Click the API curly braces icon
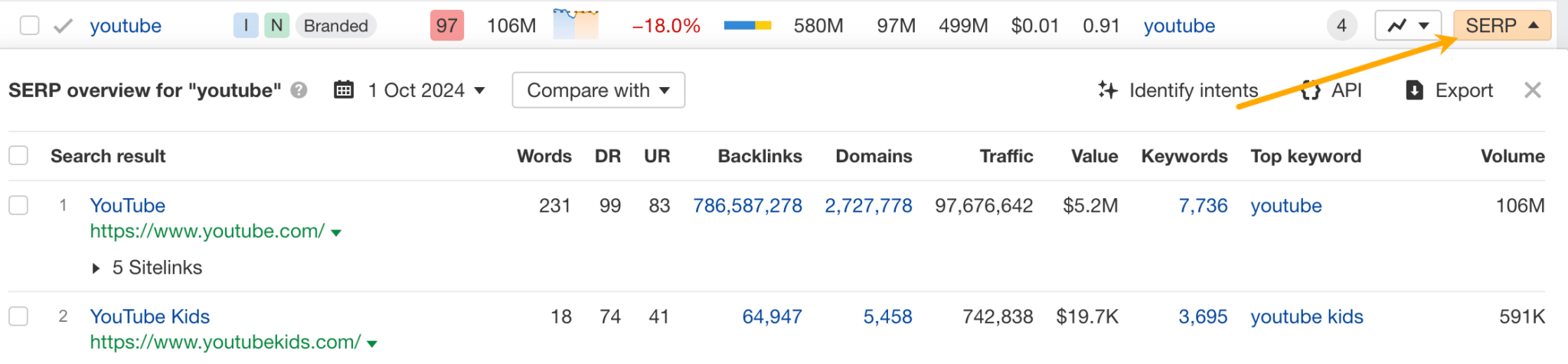The image size is (1568, 364). (x=1311, y=90)
